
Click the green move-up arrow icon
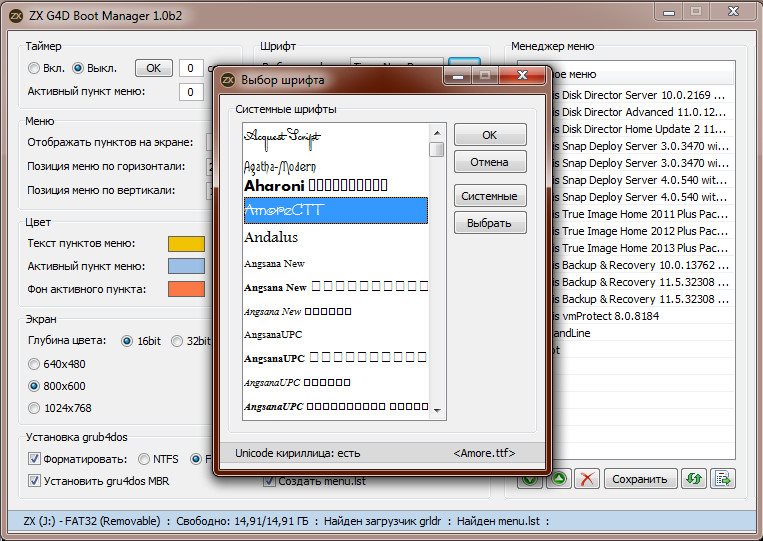click(559, 479)
